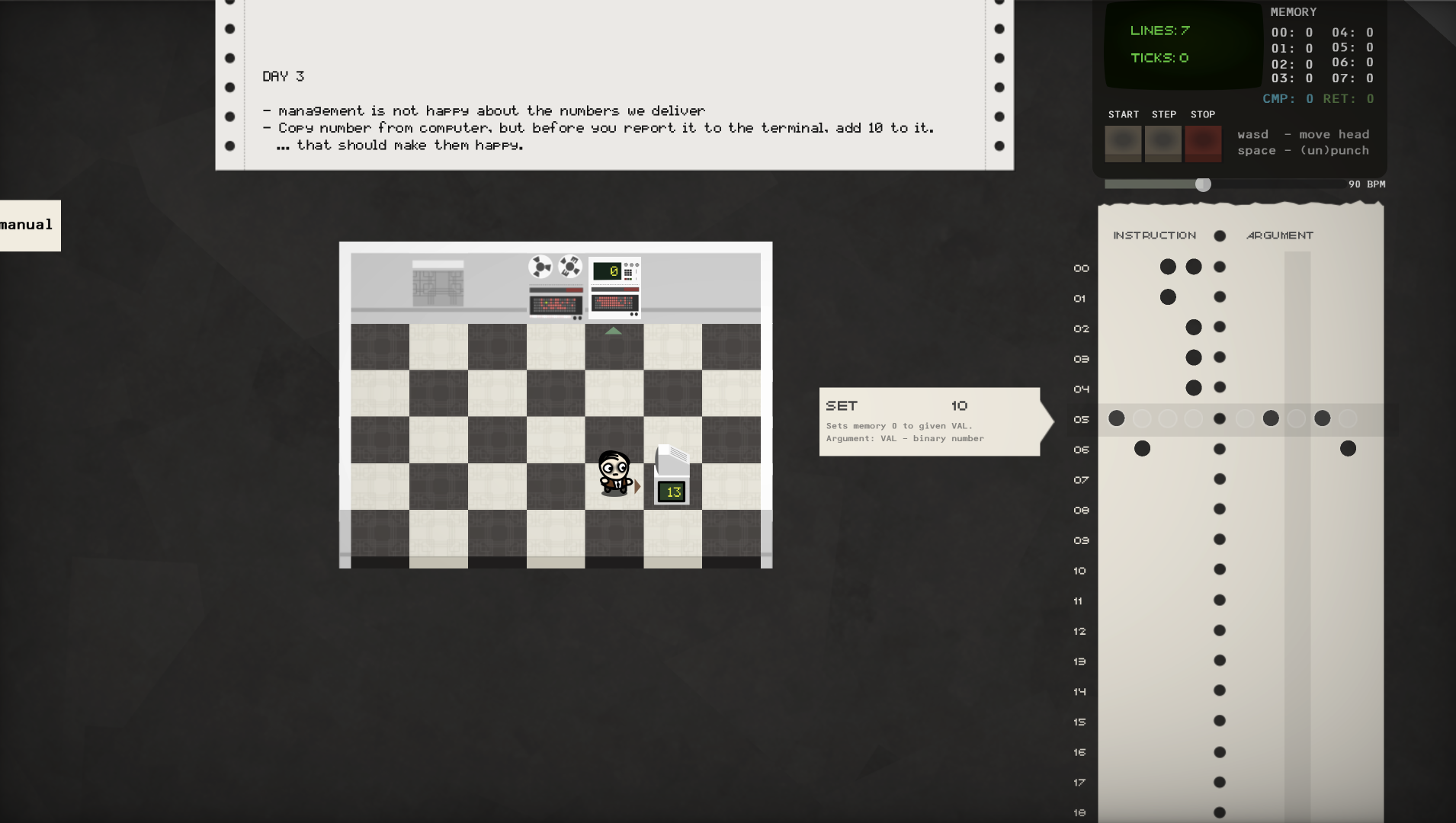Punch first argument hole on row 05
The width and height of the screenshot is (1456, 823).
[1245, 418]
